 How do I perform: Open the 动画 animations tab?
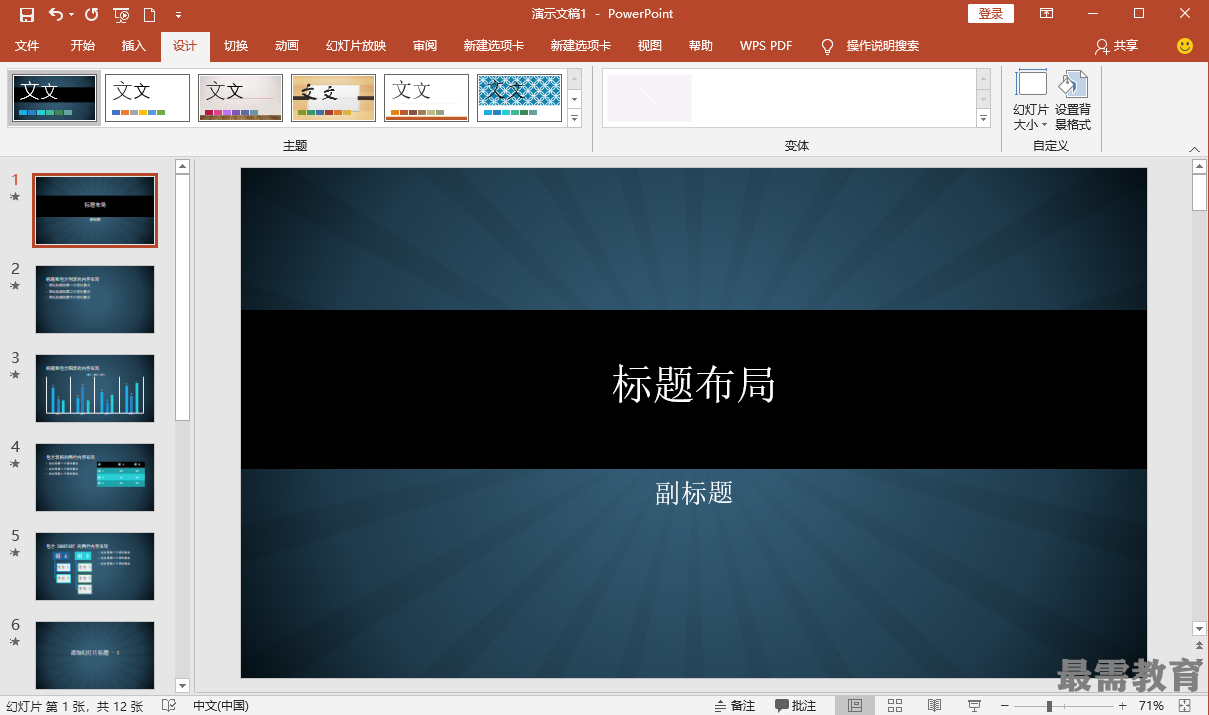[287, 46]
